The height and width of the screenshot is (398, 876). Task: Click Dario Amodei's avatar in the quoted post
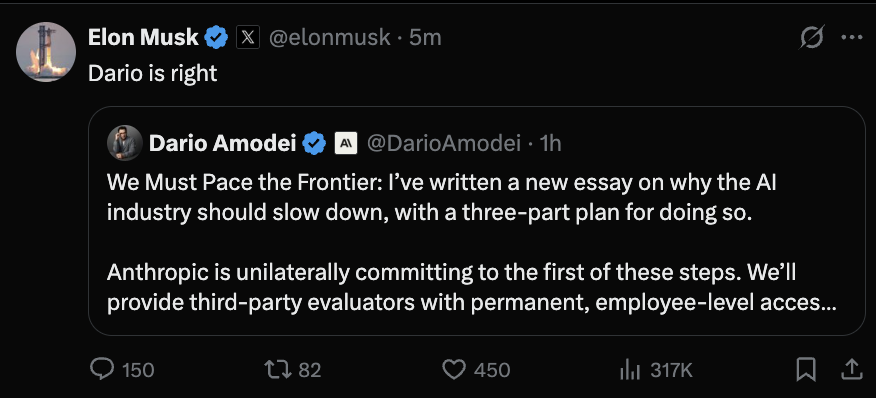pos(125,143)
